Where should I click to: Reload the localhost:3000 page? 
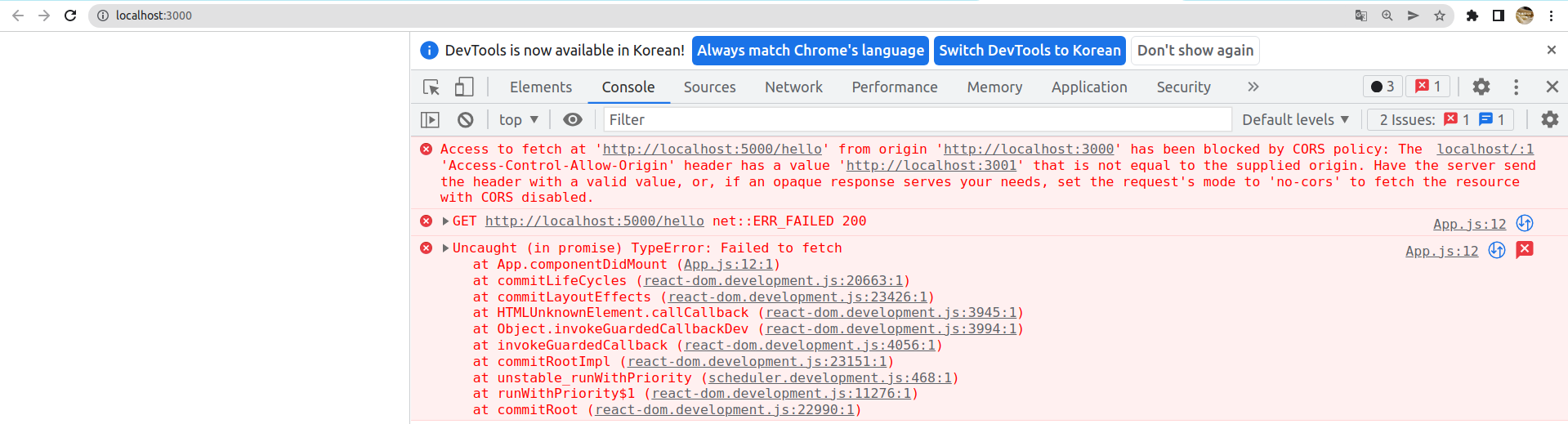coord(70,16)
